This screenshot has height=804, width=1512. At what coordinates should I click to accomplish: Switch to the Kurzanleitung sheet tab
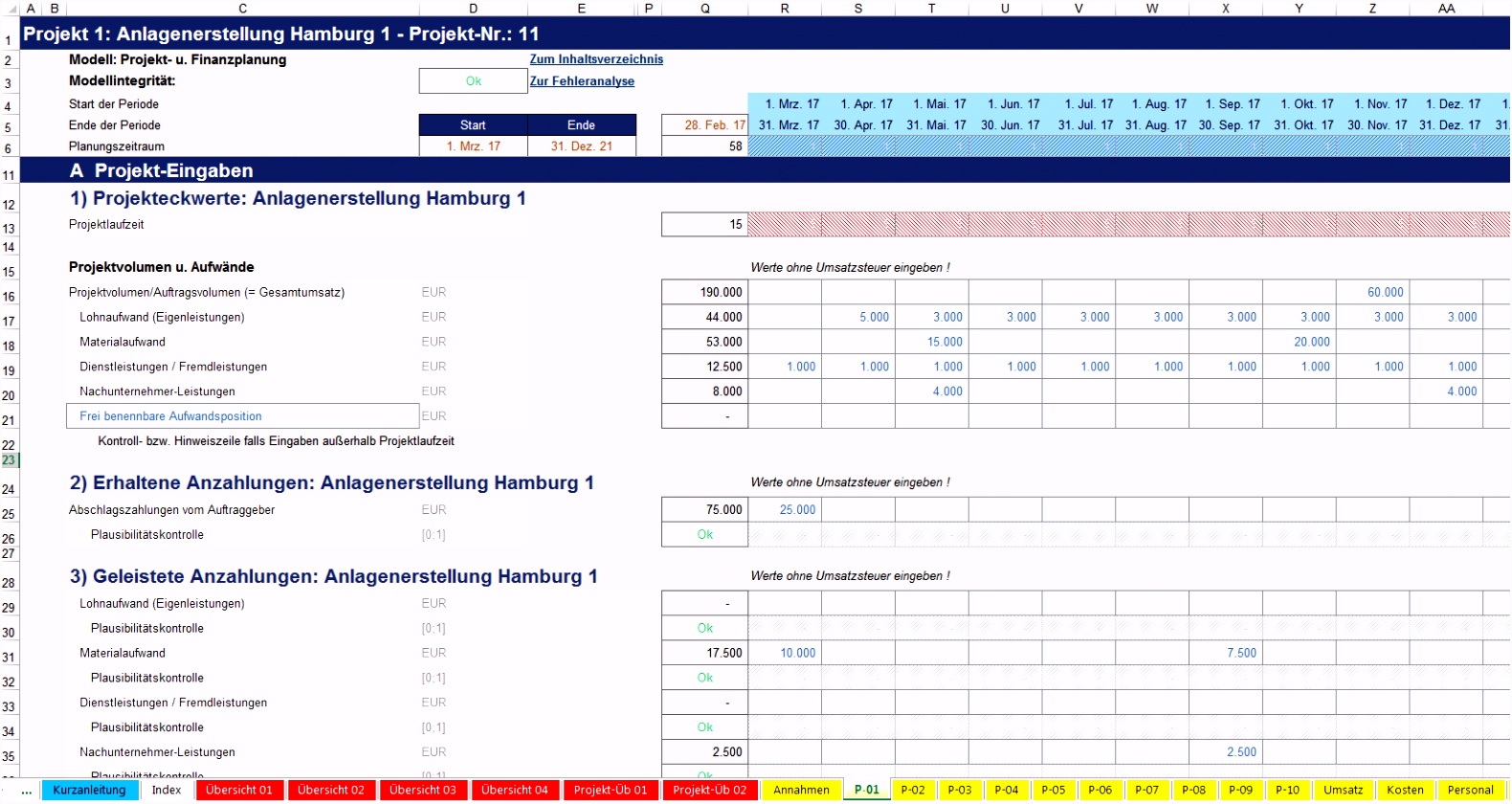coord(89,790)
